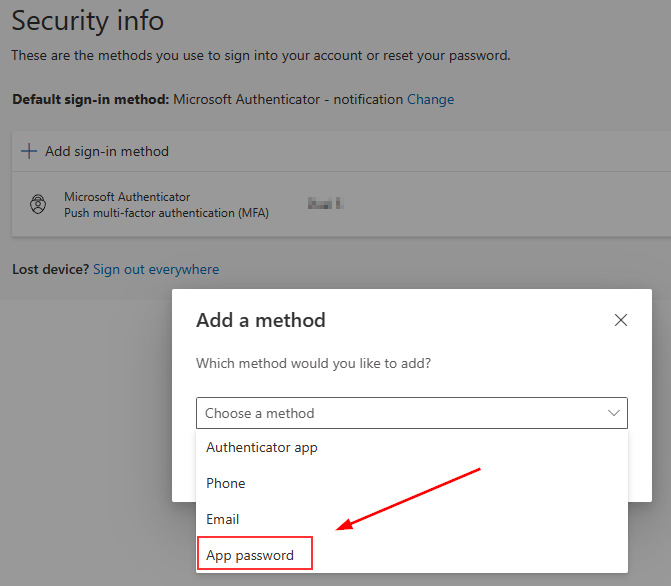Select the App password option
671x586 pixels.
(x=250, y=555)
